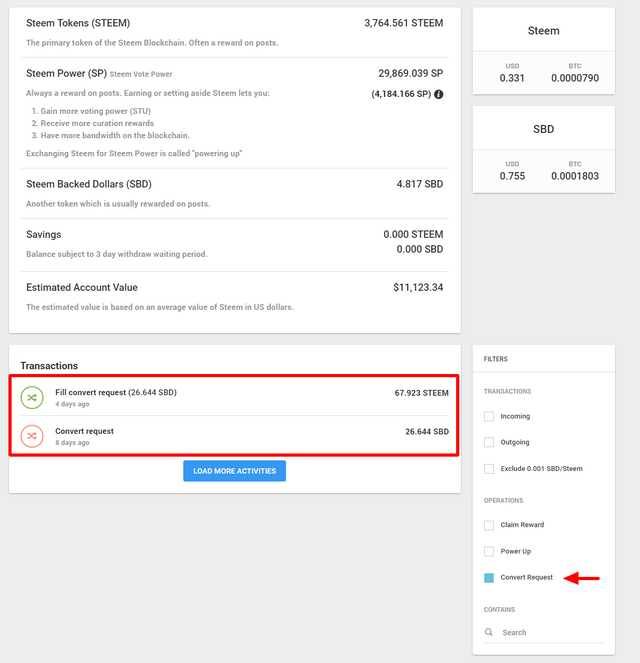Image resolution: width=640 pixels, height=663 pixels.
Task: Click the Steem Power (SP) heading
Action: [x=66, y=74]
